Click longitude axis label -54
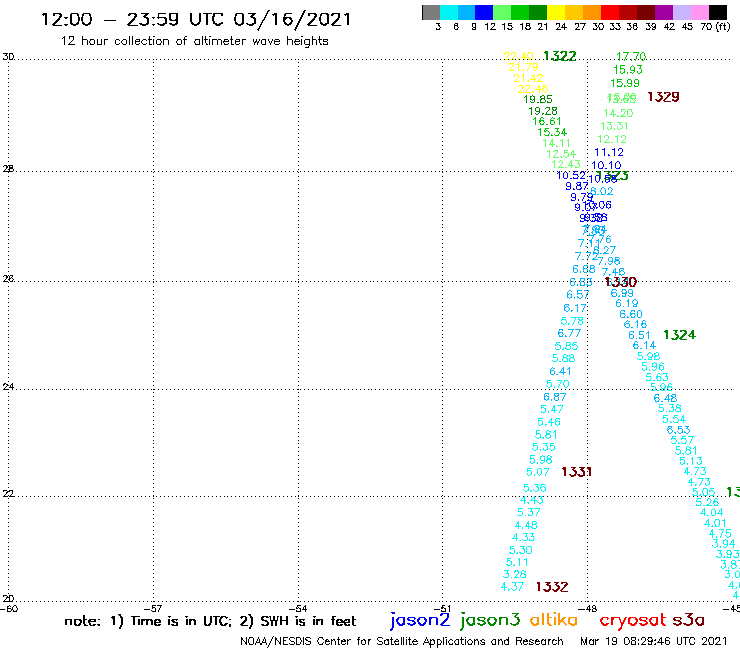The image size is (740, 650). click(298, 609)
